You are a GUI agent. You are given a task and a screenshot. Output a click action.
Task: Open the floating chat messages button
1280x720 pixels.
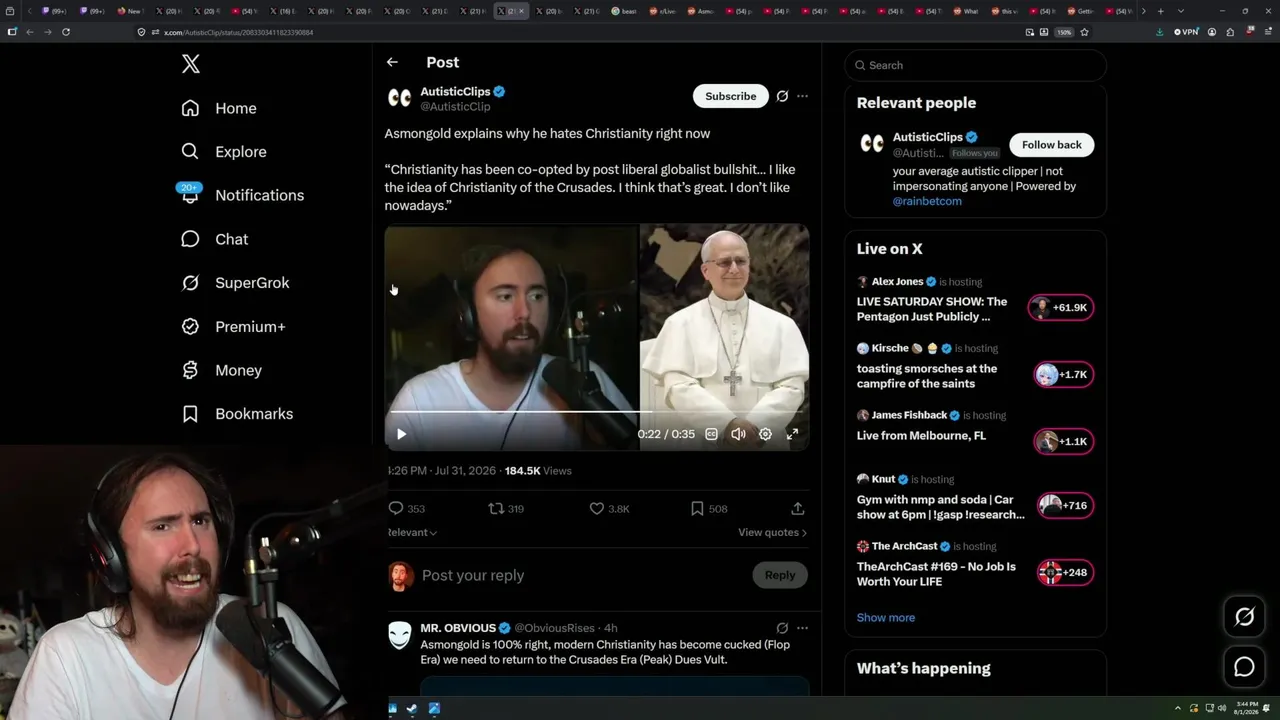pyautogui.click(x=1244, y=667)
